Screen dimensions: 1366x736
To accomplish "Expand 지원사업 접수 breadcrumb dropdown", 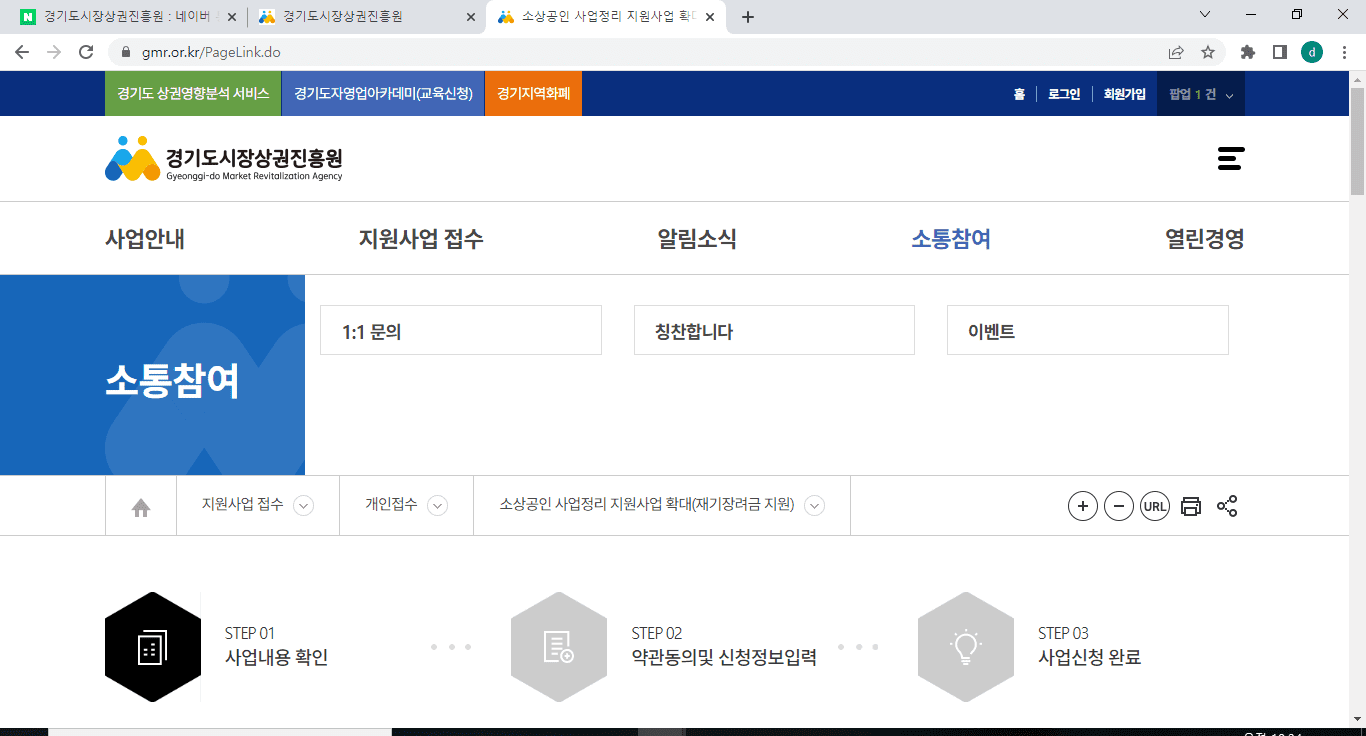I will coord(303,506).
